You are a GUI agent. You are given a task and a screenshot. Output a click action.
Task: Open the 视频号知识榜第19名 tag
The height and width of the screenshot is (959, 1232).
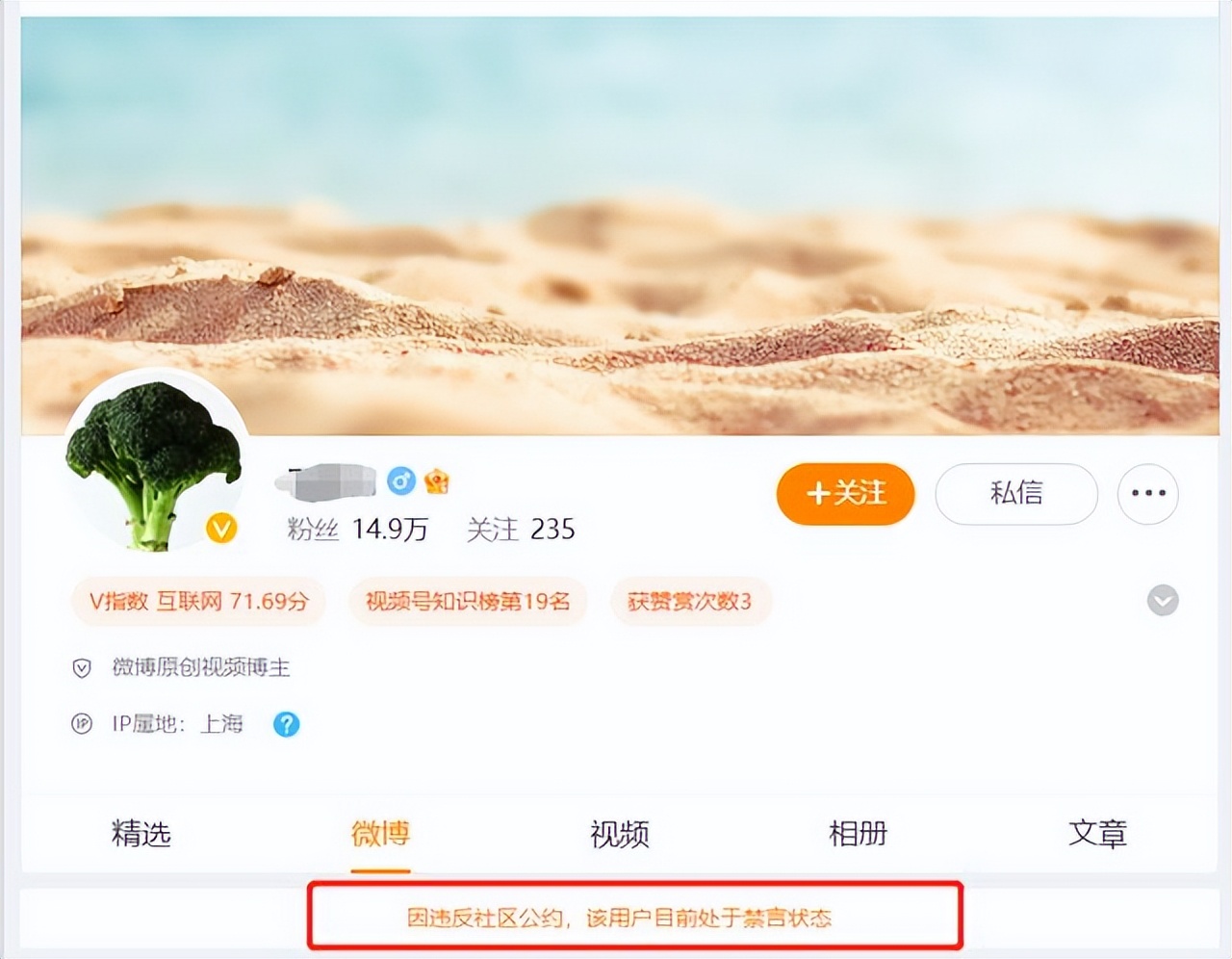468,601
